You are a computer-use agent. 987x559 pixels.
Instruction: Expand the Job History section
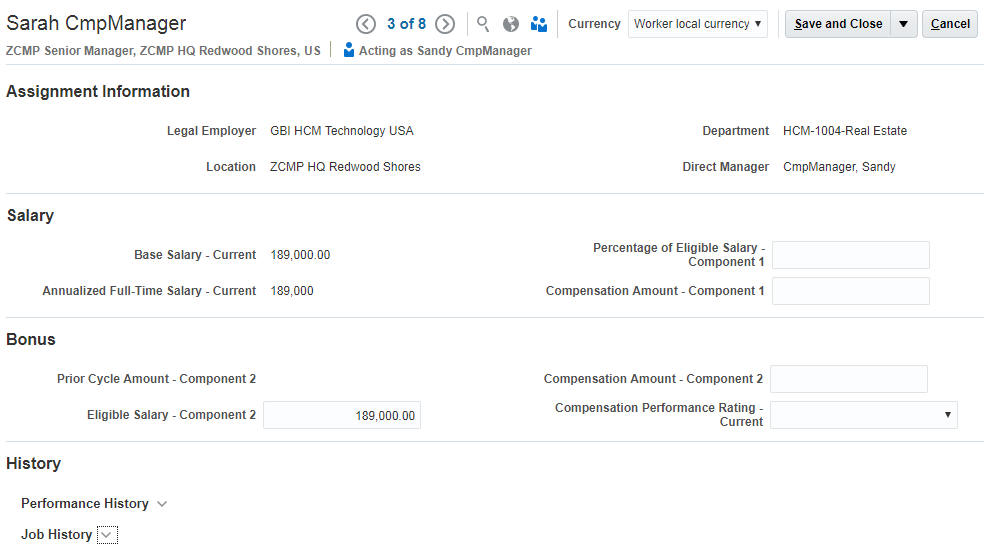[107, 535]
